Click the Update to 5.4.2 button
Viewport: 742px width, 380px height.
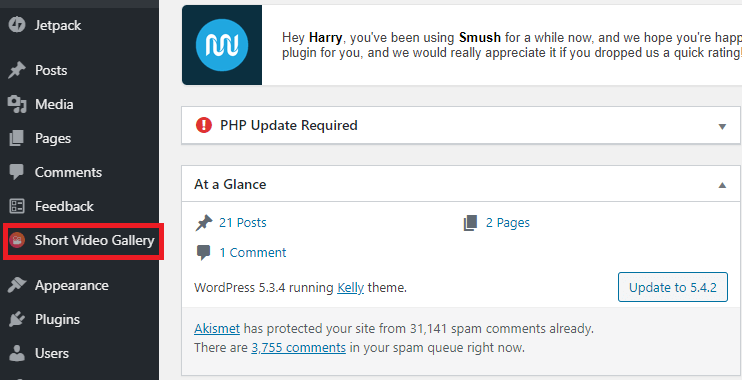[672, 287]
